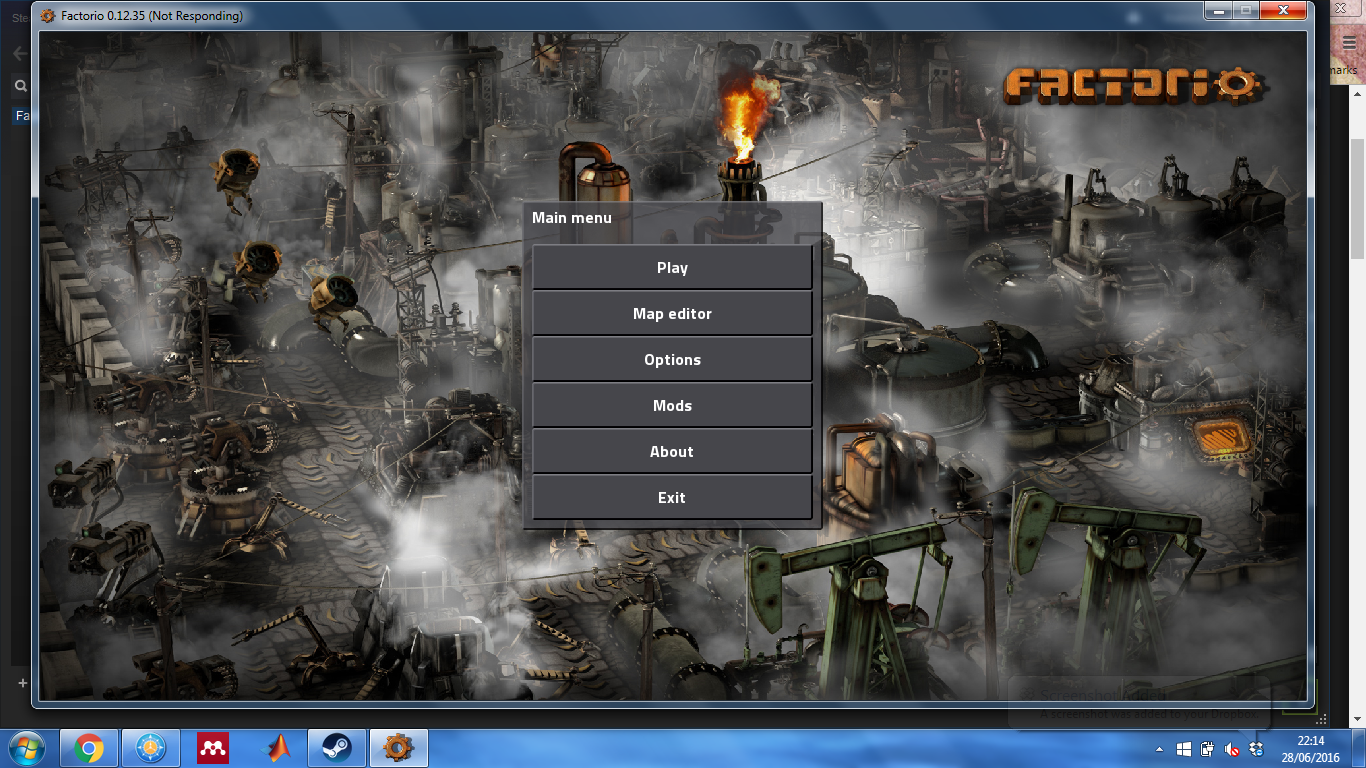1366x768 pixels.
Task: Minimize the Factorio window
Action: [1217, 11]
